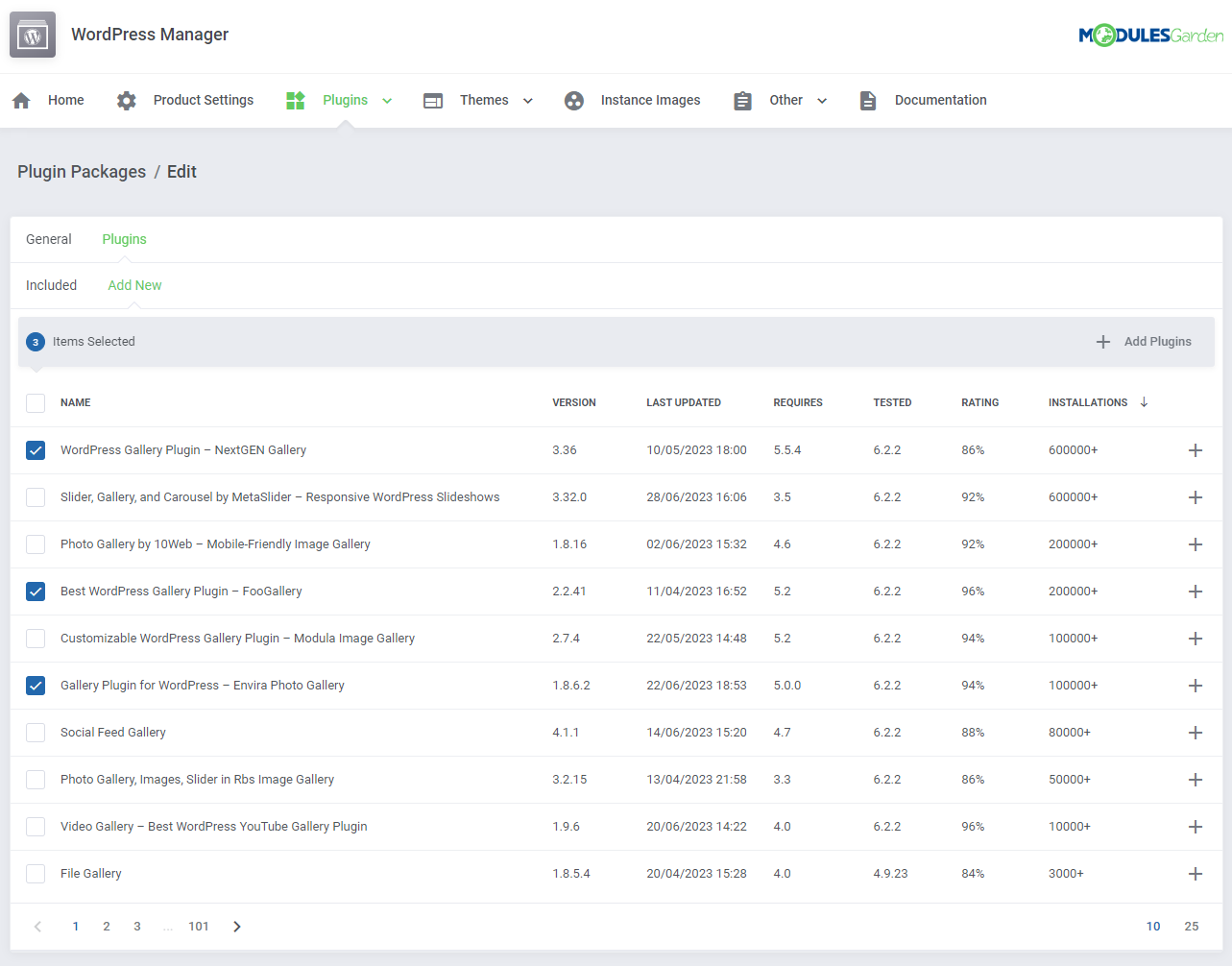Add Social Feed Gallery plus icon
This screenshot has width=1232, height=966.
1196,733
